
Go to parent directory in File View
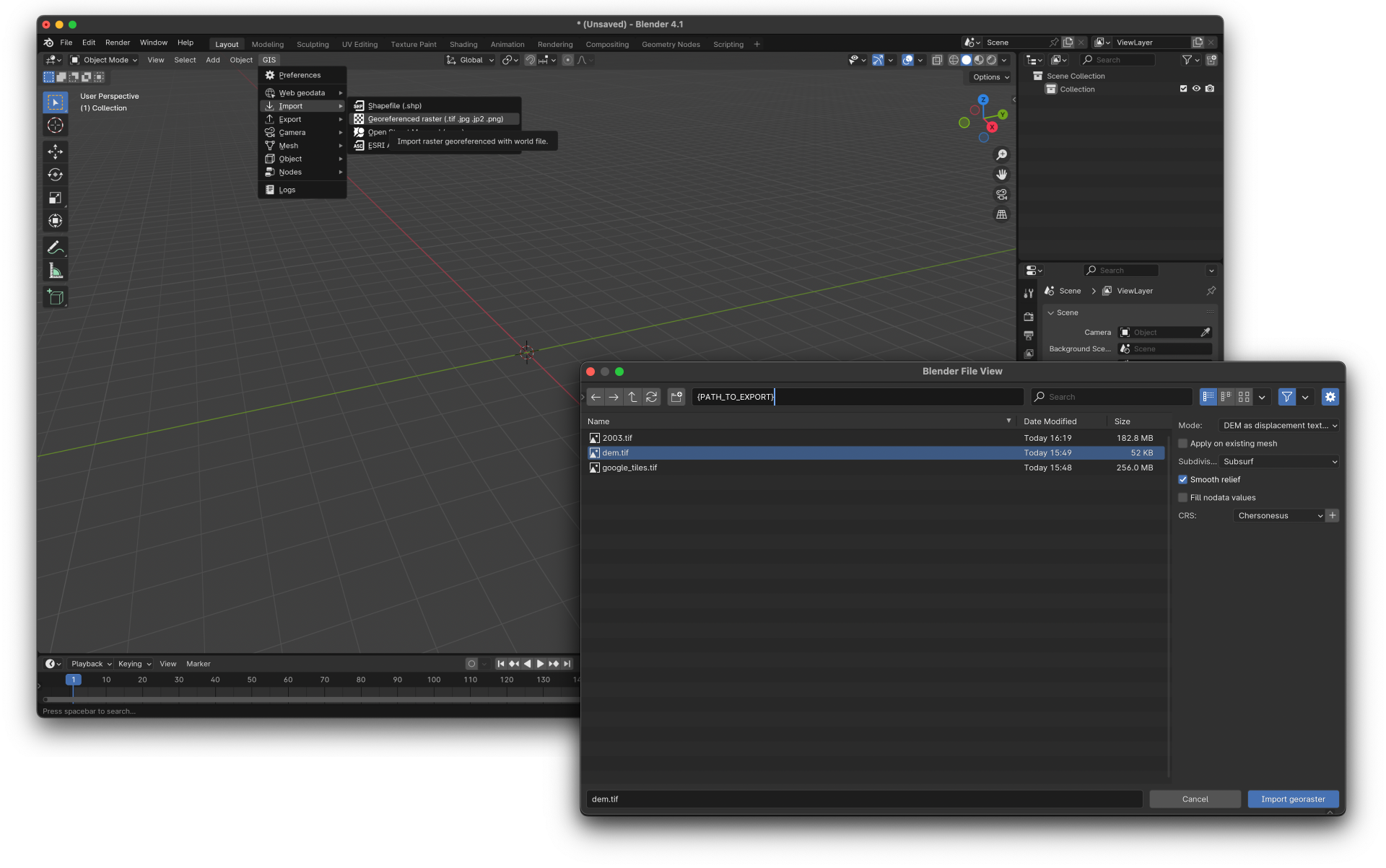(x=632, y=397)
